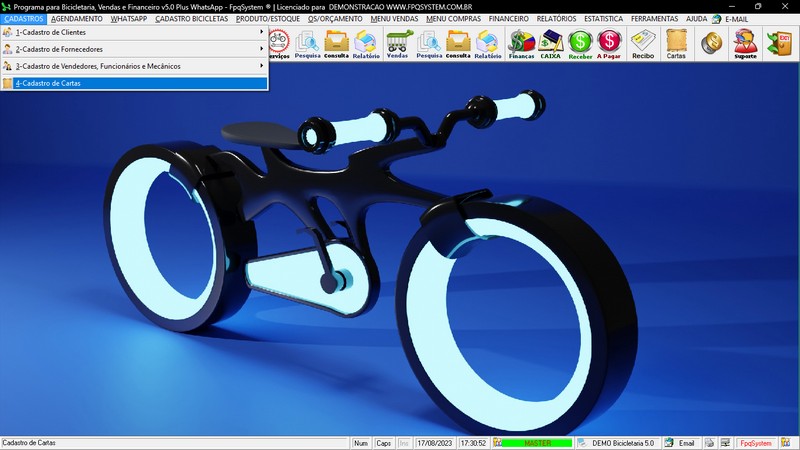The image size is (800, 450).
Task: Click the globe icon beside E-MAIL
Action: [716, 19]
